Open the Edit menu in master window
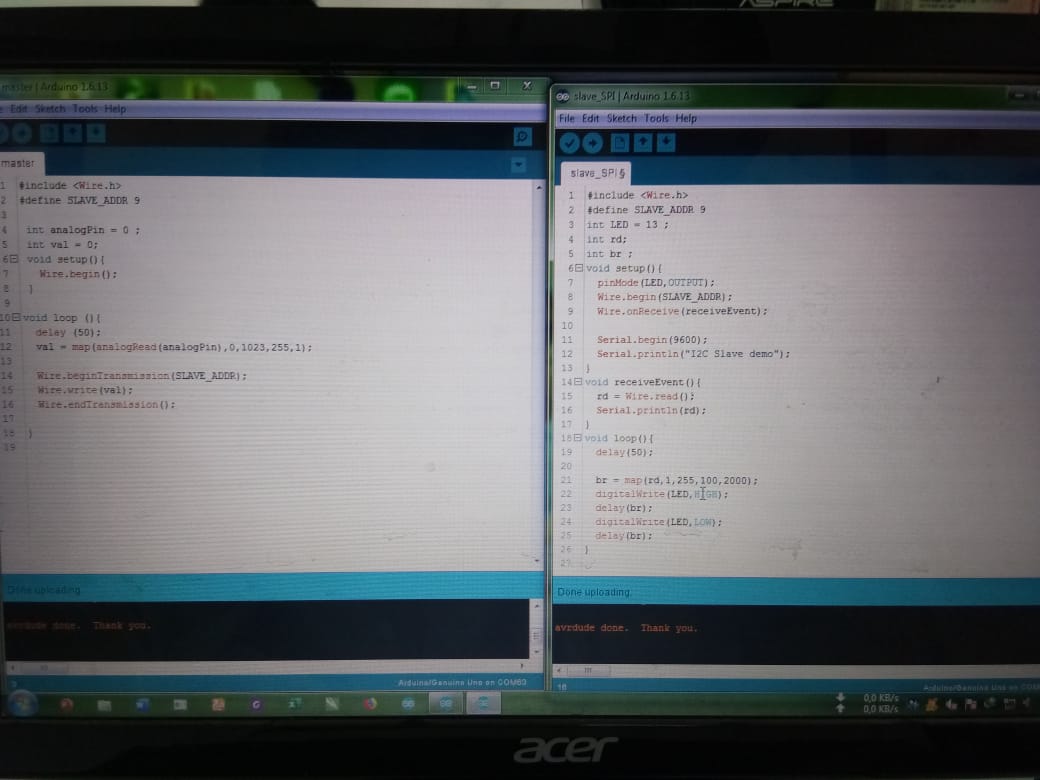The height and width of the screenshot is (780, 1040). tap(19, 109)
